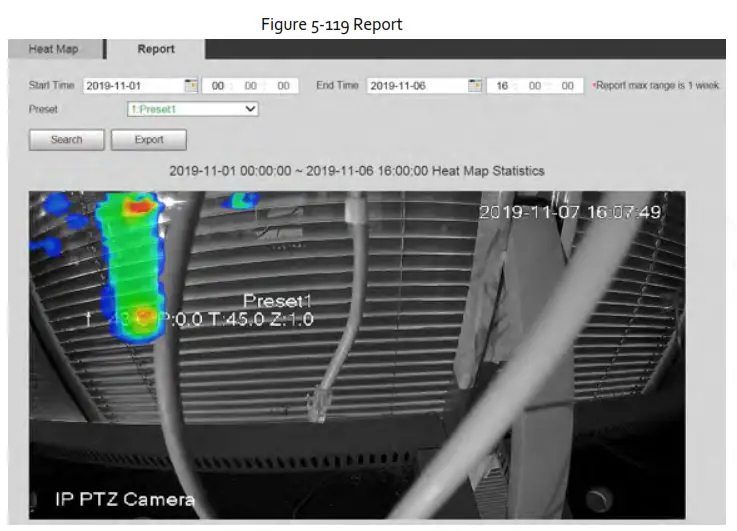Click the 'Start Time' label
The height and width of the screenshot is (531, 737).
(52, 86)
